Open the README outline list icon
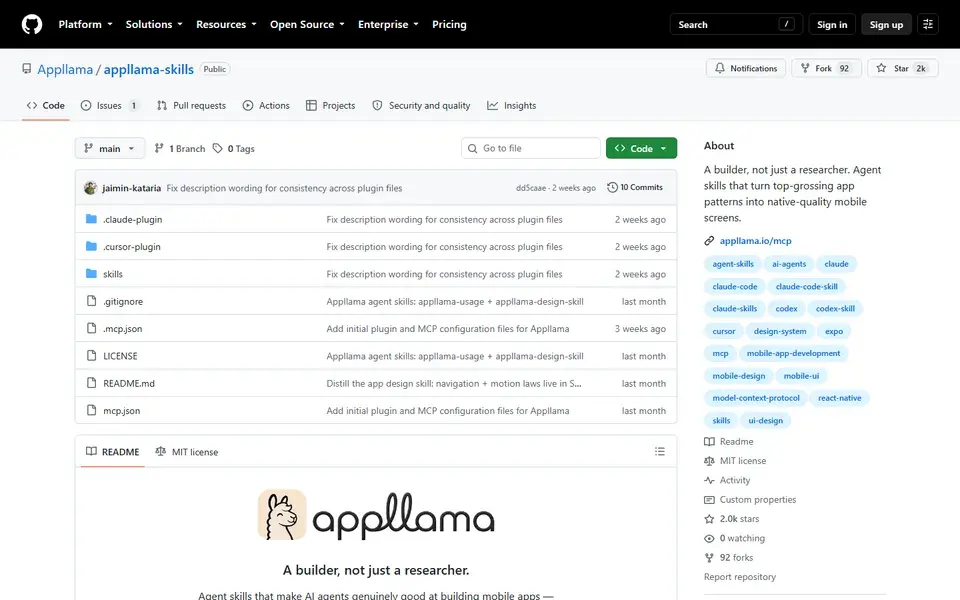Viewport: 960px width, 600px height. coord(659,451)
